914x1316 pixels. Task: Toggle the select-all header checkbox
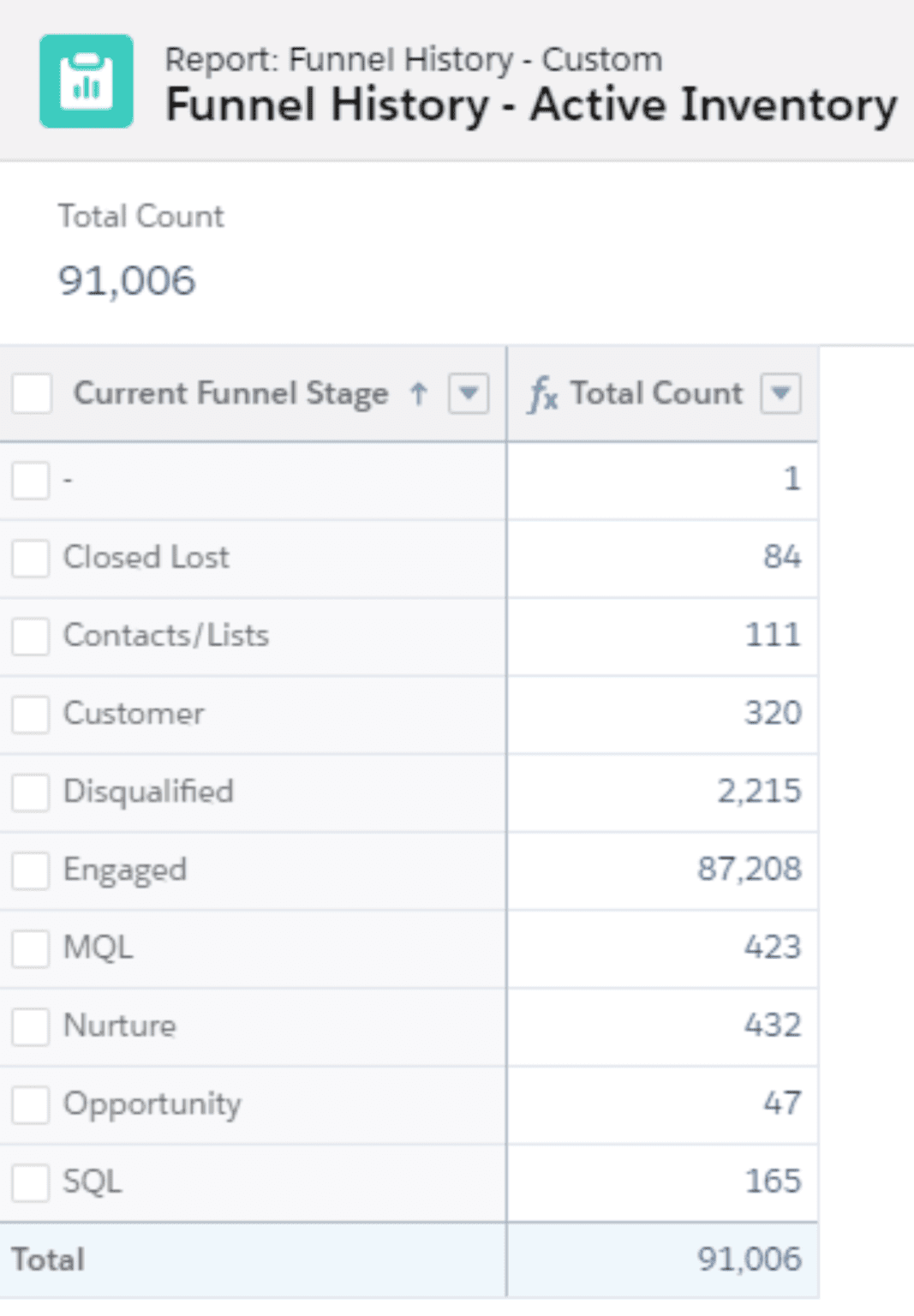pos(32,393)
